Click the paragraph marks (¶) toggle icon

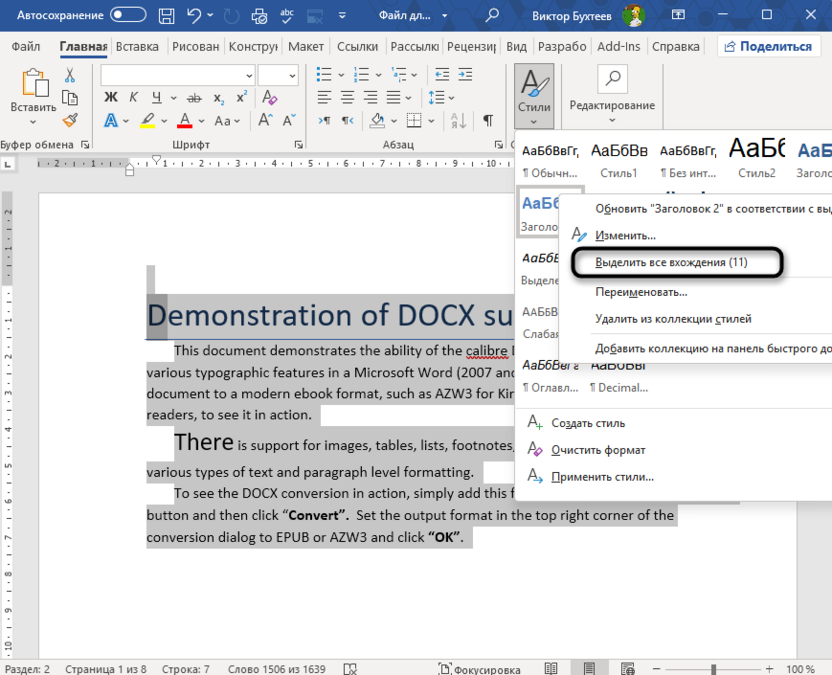489,120
